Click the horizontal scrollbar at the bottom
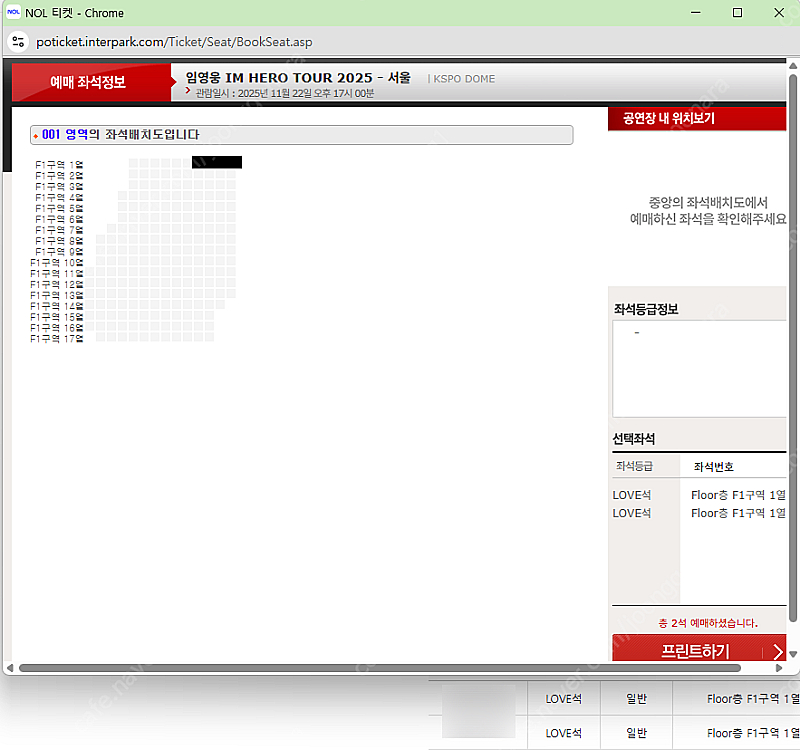This screenshot has width=800, height=750. point(380,668)
